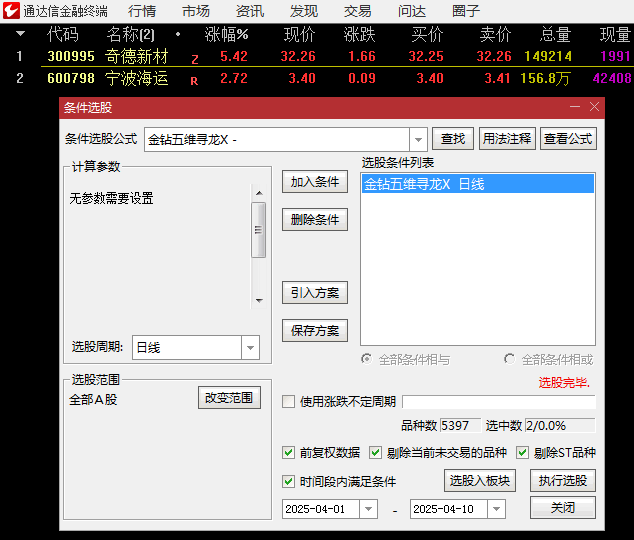Select 全部条件相与 radio button
Viewport: 634px width, 540px height.
(x=366, y=359)
